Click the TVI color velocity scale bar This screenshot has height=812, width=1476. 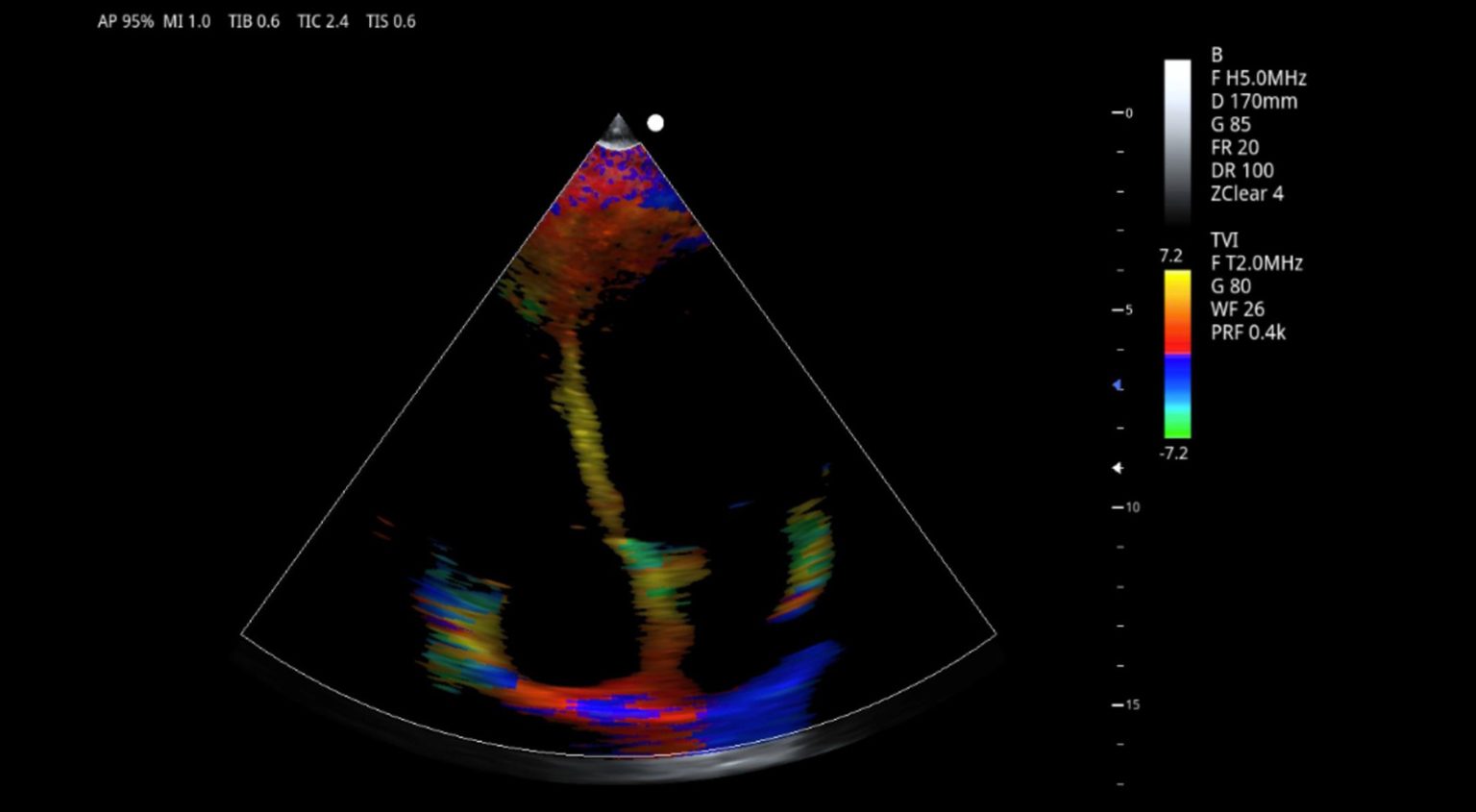(x=1177, y=354)
